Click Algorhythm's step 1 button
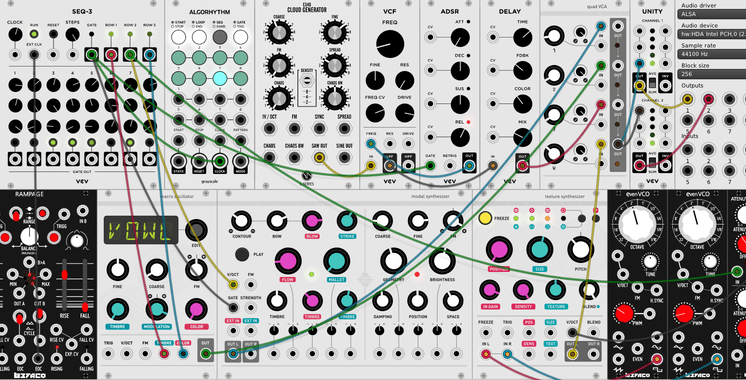 [178, 58]
